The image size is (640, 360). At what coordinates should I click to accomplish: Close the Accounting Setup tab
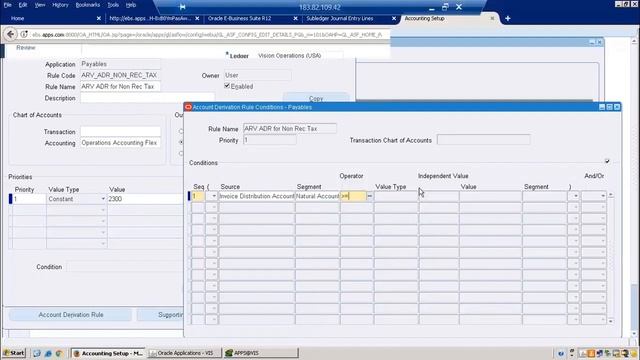tap(492, 18)
